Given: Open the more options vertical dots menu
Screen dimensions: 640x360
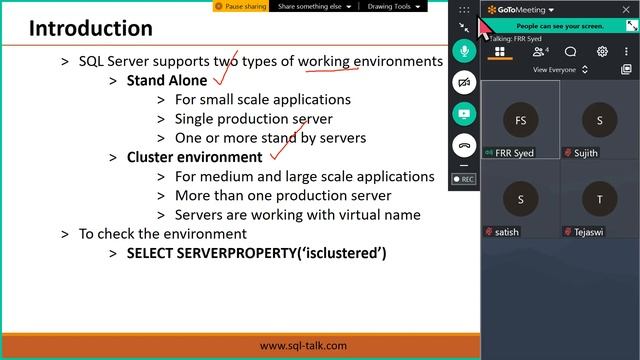Looking at the screenshot, I should click(626, 51).
